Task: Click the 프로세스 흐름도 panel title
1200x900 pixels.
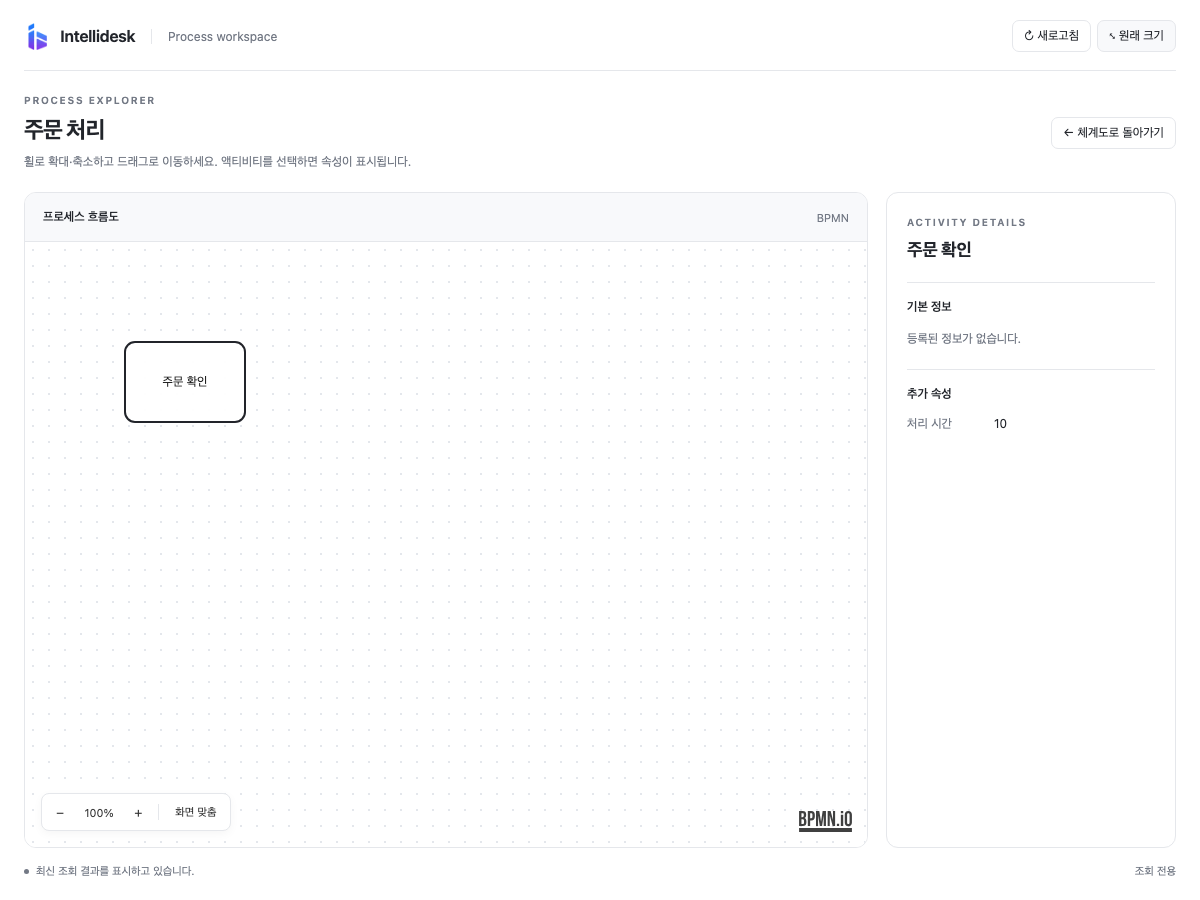Action: click(x=80, y=216)
